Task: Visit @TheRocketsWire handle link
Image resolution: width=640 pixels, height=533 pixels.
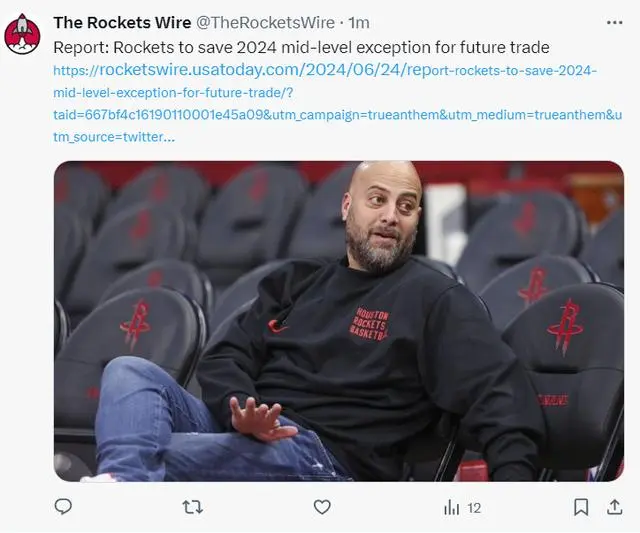Action: [x=266, y=23]
